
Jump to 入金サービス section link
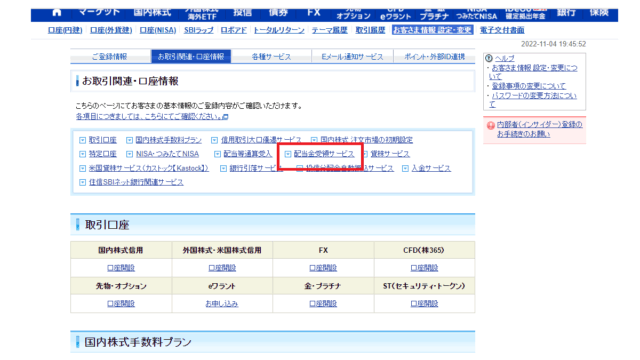click(x=431, y=168)
